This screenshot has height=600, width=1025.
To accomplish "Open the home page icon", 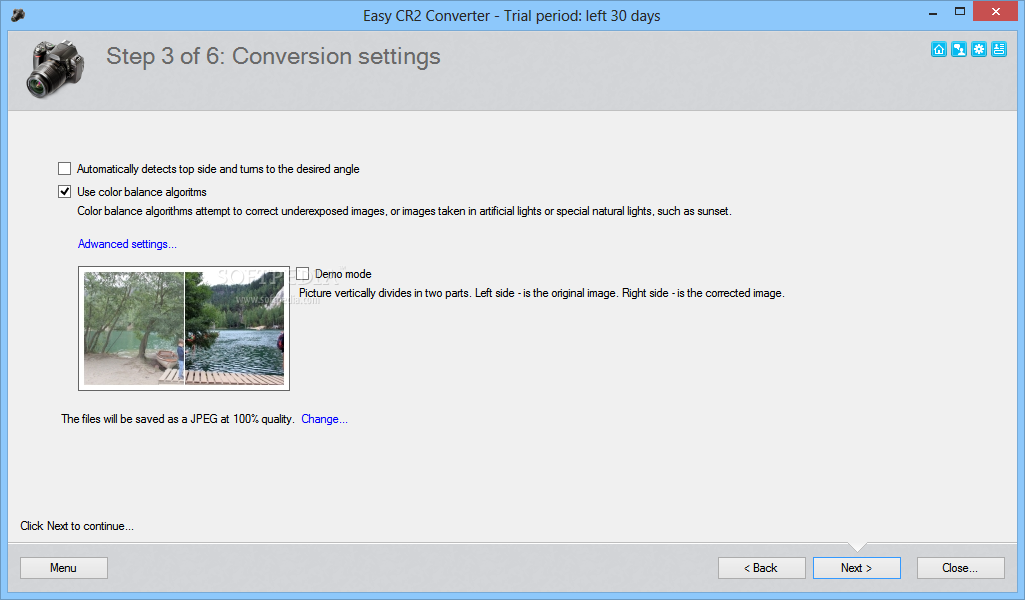I will click(x=939, y=49).
